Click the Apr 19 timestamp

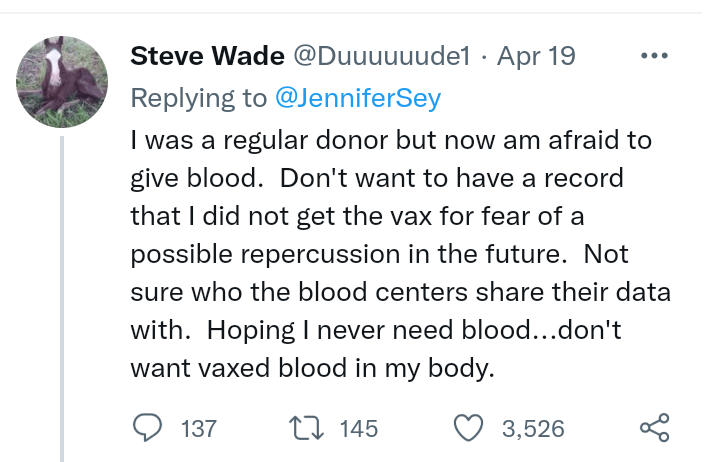tap(537, 56)
